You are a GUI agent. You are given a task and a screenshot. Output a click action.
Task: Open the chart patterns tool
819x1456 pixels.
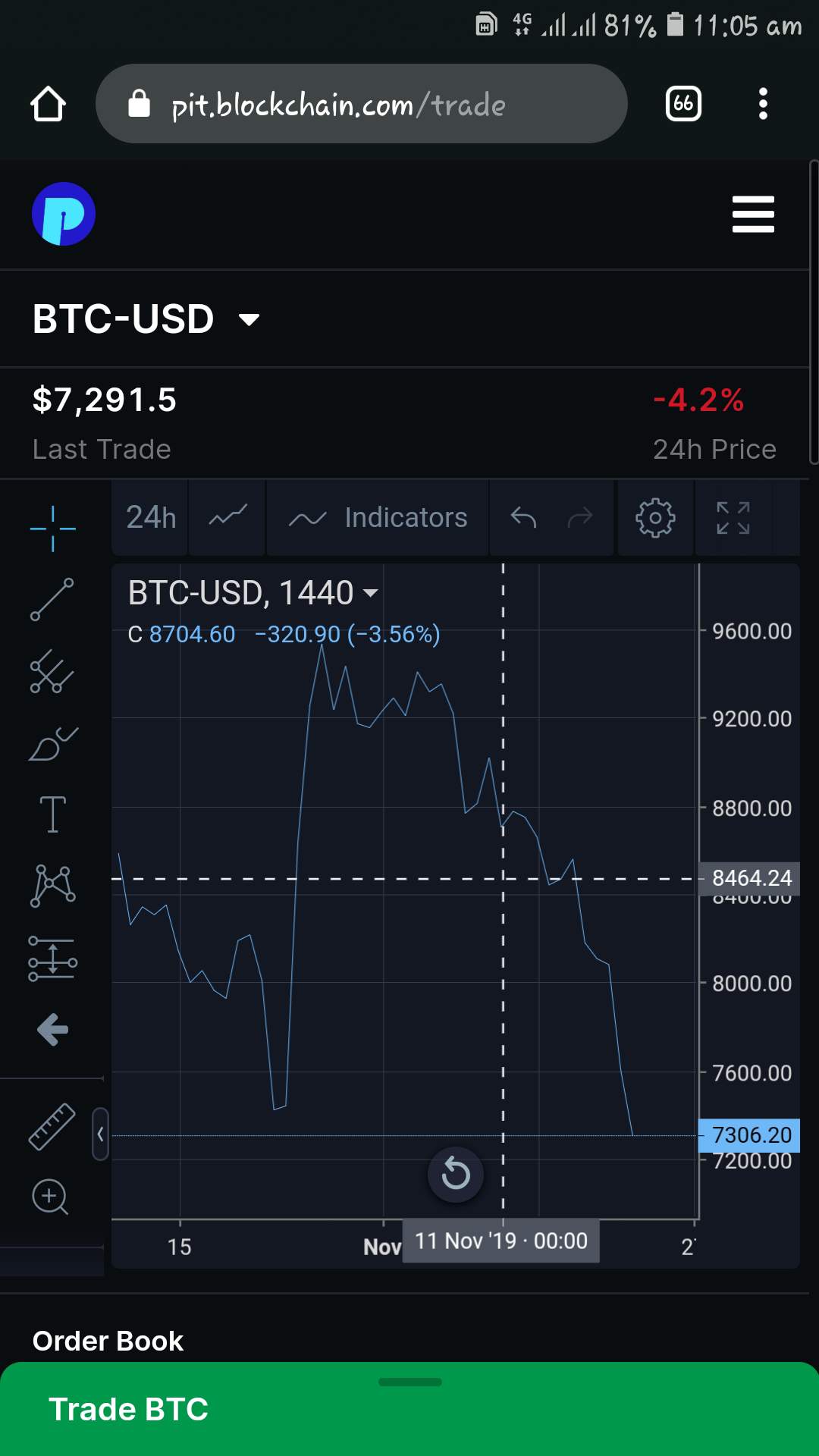tap(52, 886)
